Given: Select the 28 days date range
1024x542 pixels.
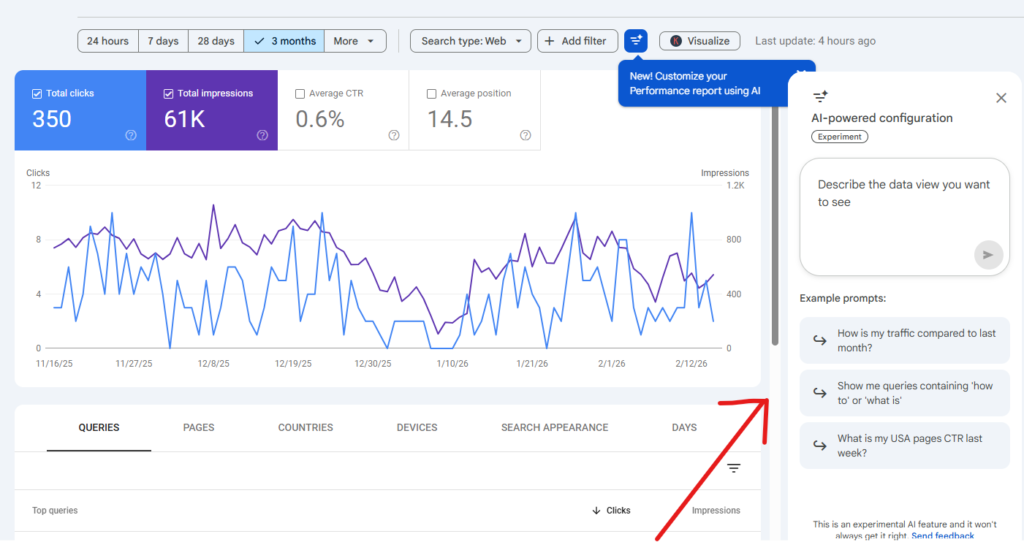Looking at the screenshot, I should (216, 41).
